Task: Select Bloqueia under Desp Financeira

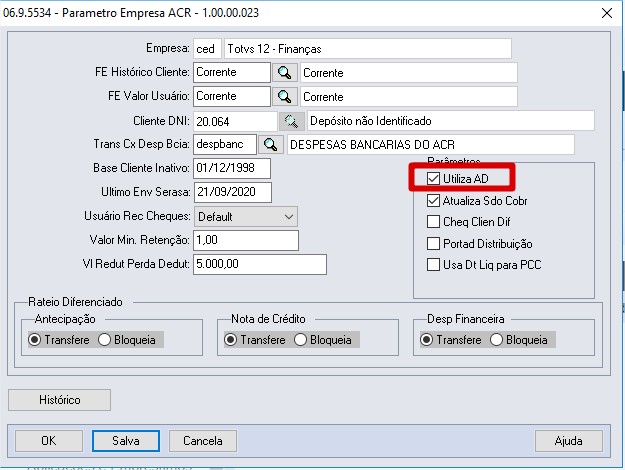Action: click(496, 340)
